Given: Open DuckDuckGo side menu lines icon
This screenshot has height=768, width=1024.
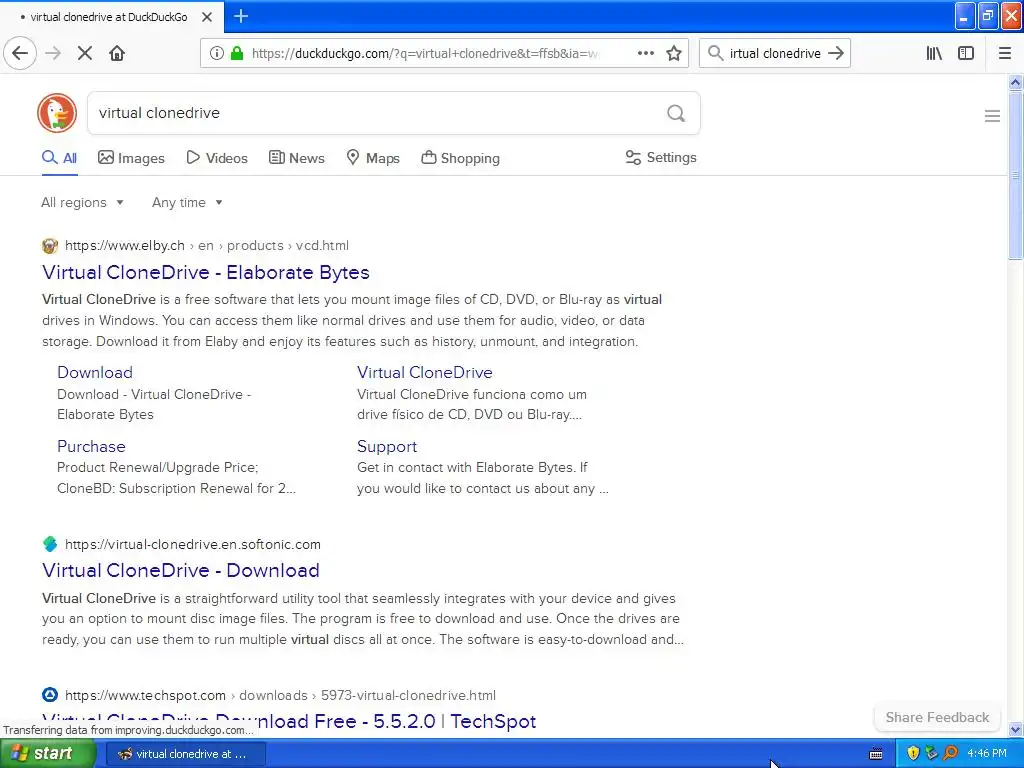Looking at the screenshot, I should pyautogui.click(x=992, y=116).
